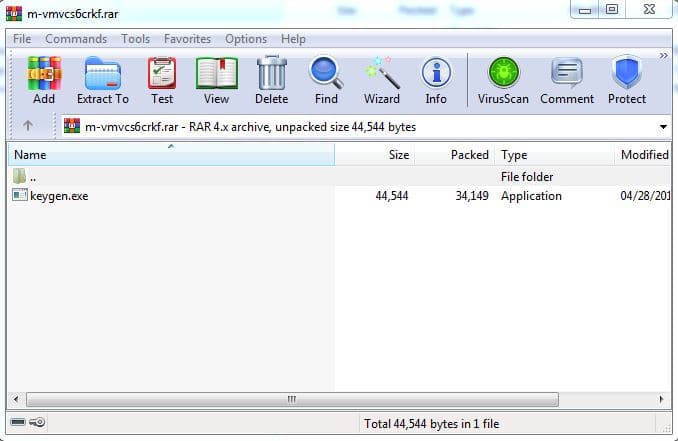Open the View file icon

tap(216, 80)
